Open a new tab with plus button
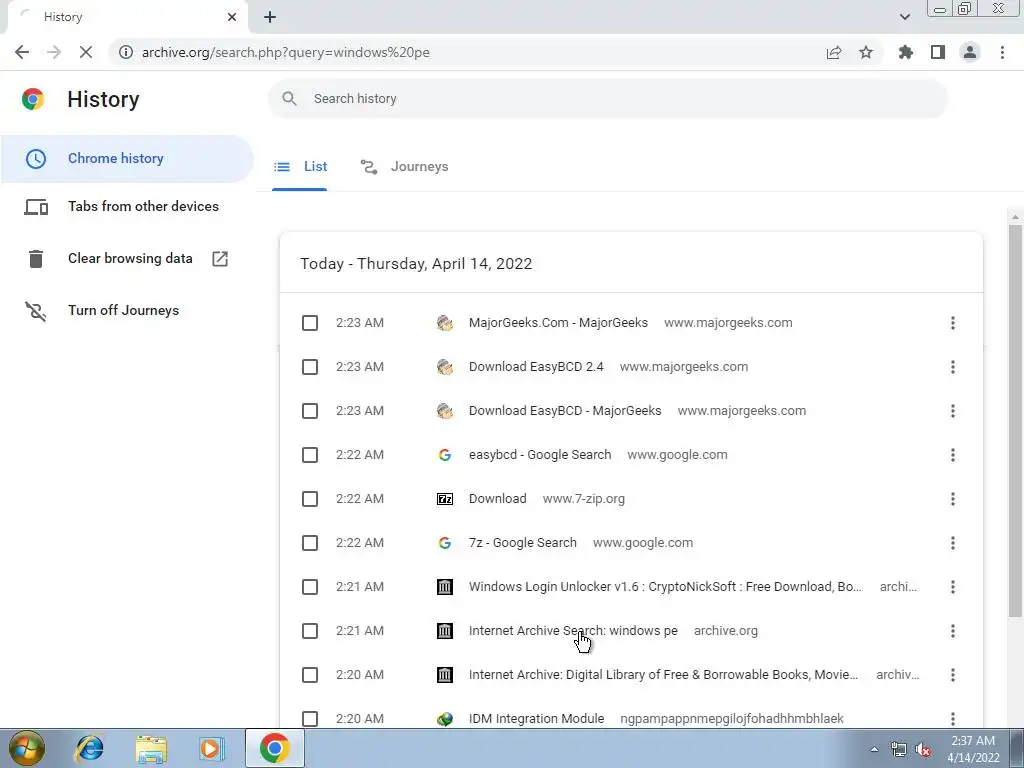The image size is (1024, 768). point(270,18)
